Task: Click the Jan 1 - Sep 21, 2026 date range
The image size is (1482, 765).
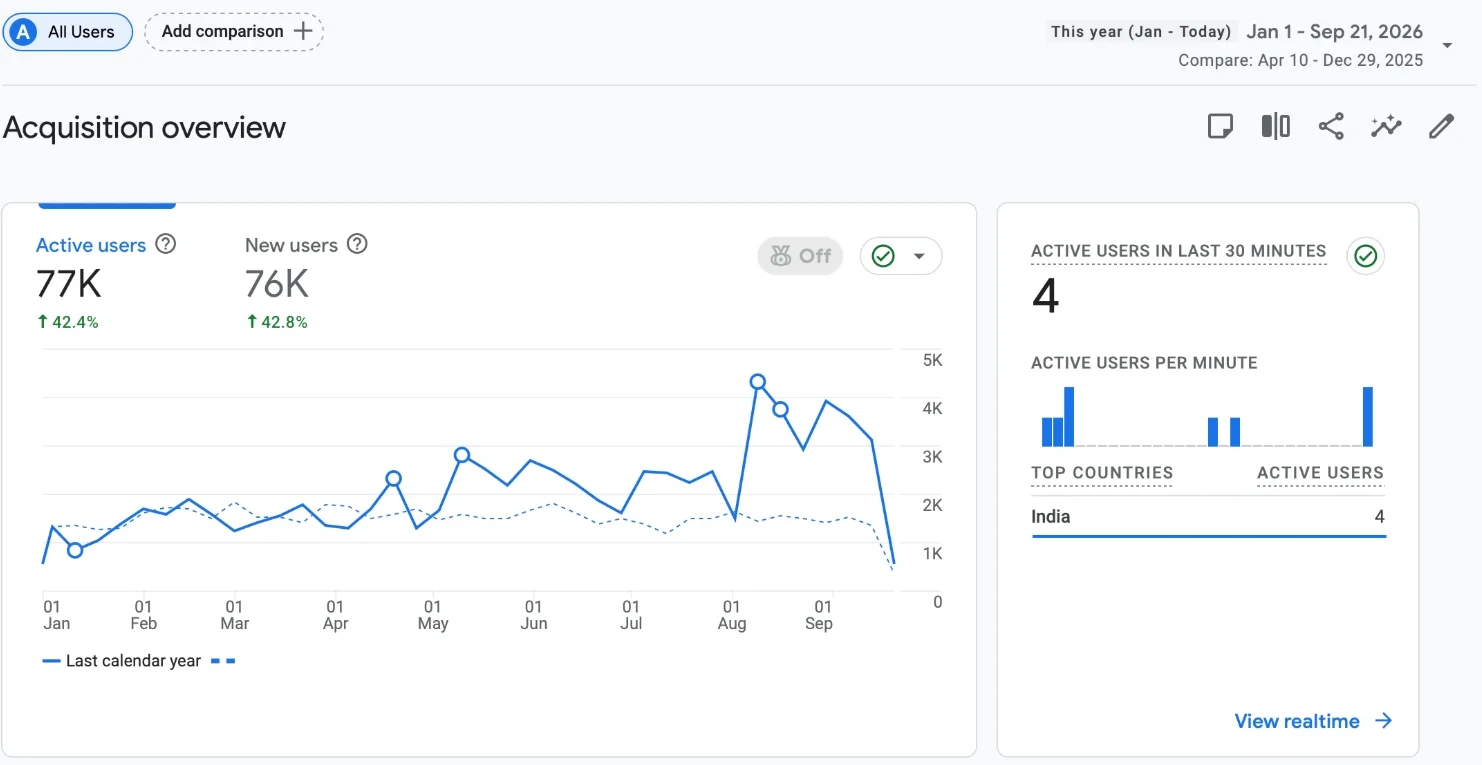Action: click(x=1334, y=32)
